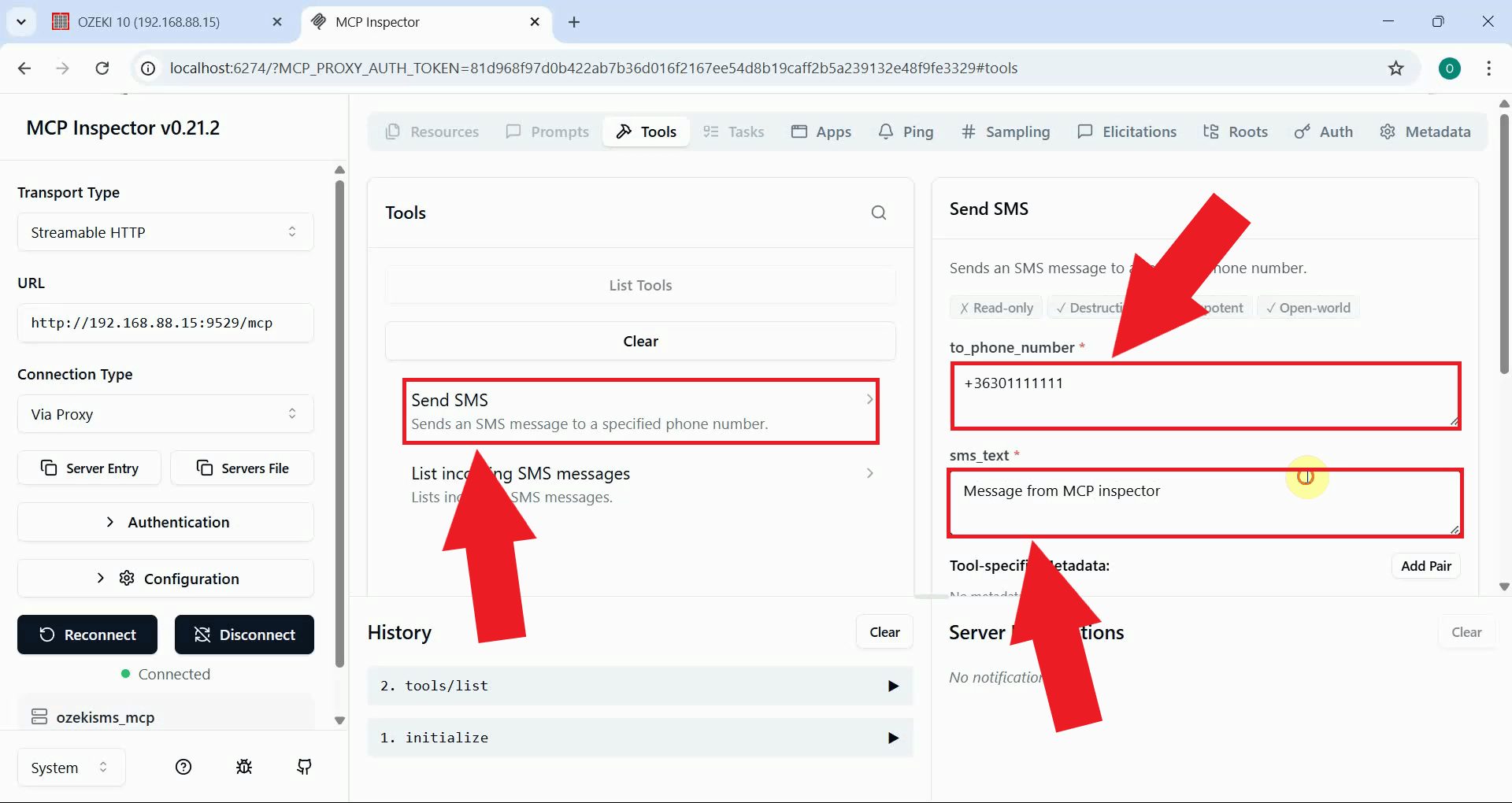Click the to_phone_number input field
Image resolution: width=1512 pixels, height=803 pixels.
[1205, 396]
